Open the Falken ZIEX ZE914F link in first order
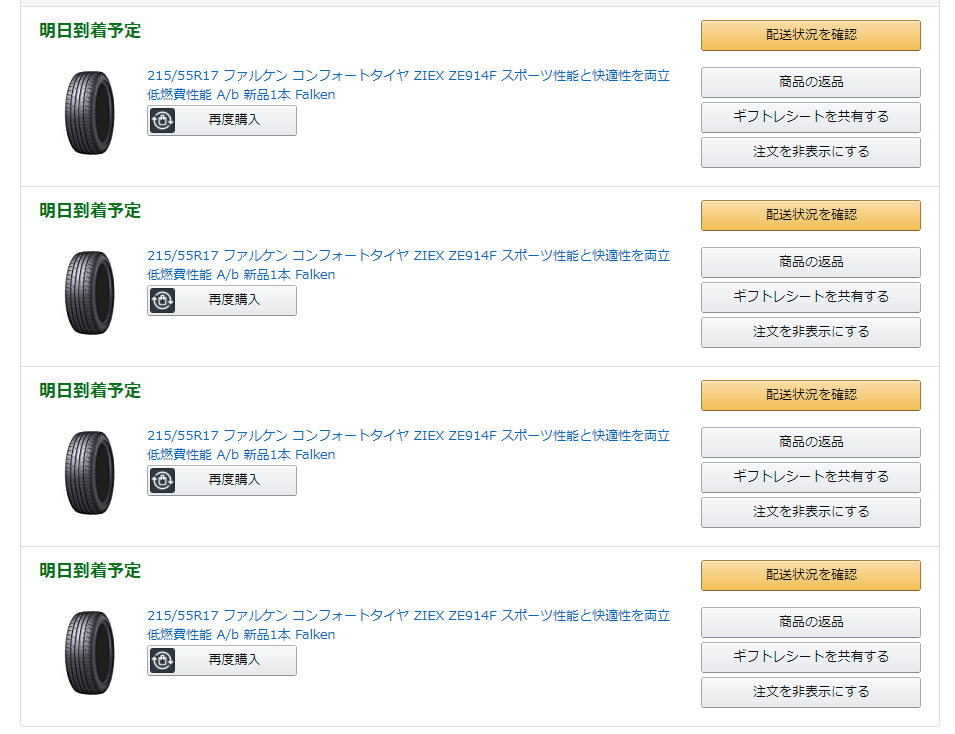Screen dimensions: 955x734 [408, 76]
